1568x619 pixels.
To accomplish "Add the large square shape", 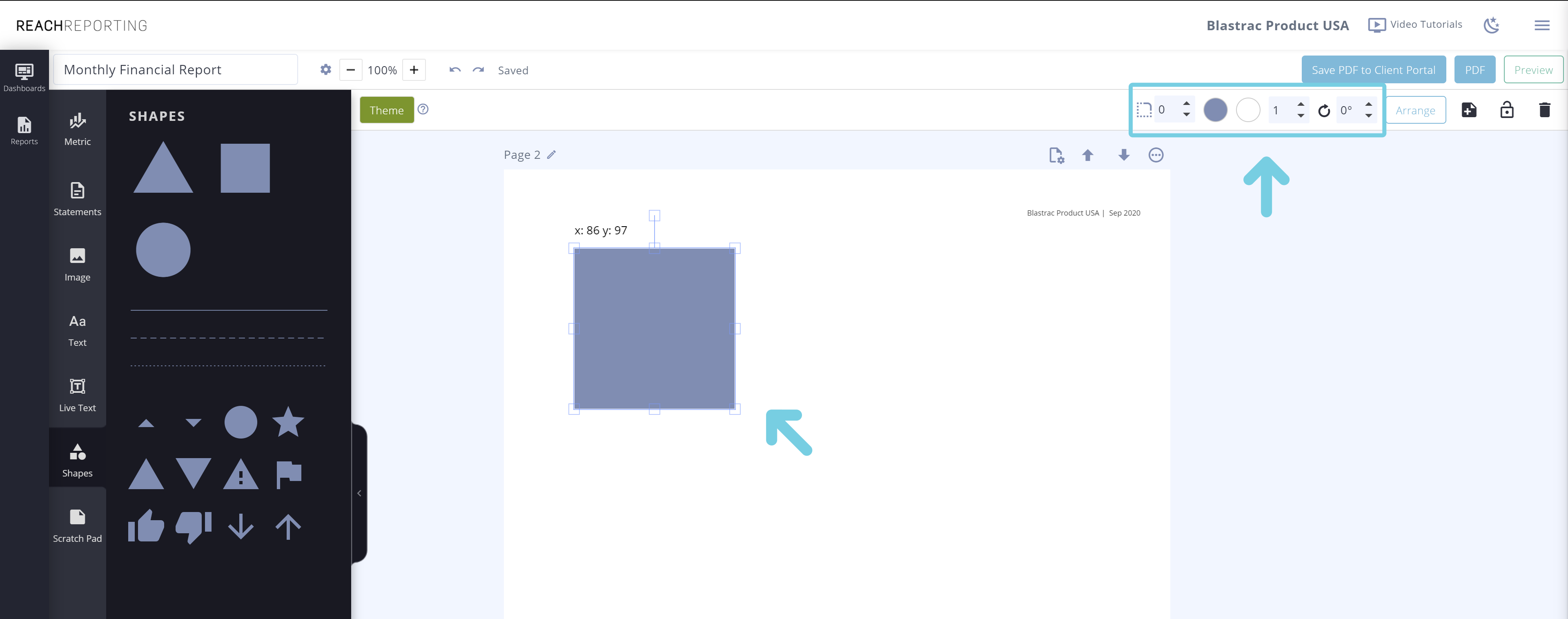I will (x=245, y=168).
